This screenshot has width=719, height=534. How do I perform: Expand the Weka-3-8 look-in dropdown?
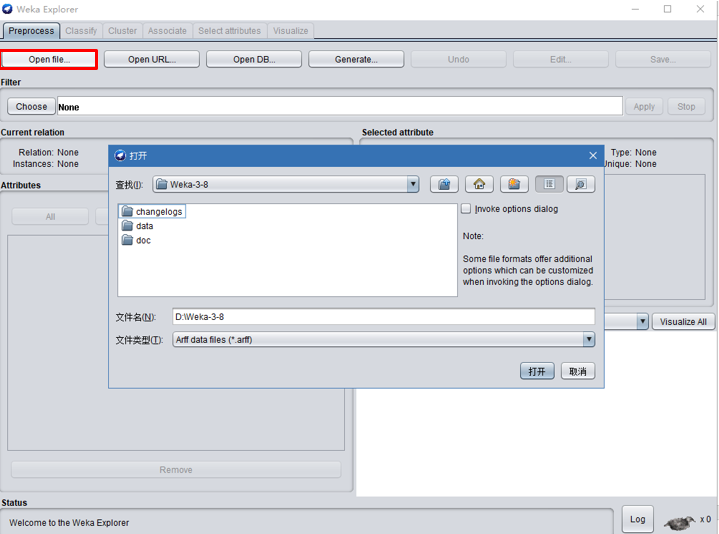(412, 184)
